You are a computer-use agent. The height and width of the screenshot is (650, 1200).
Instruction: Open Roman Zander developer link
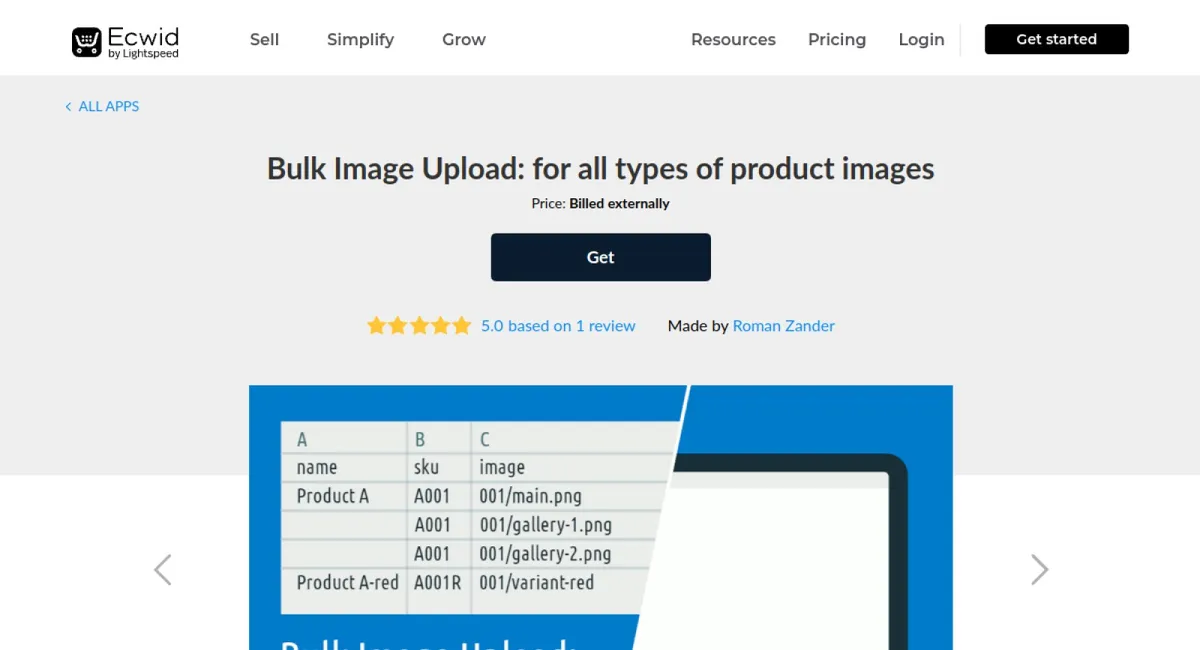784,326
